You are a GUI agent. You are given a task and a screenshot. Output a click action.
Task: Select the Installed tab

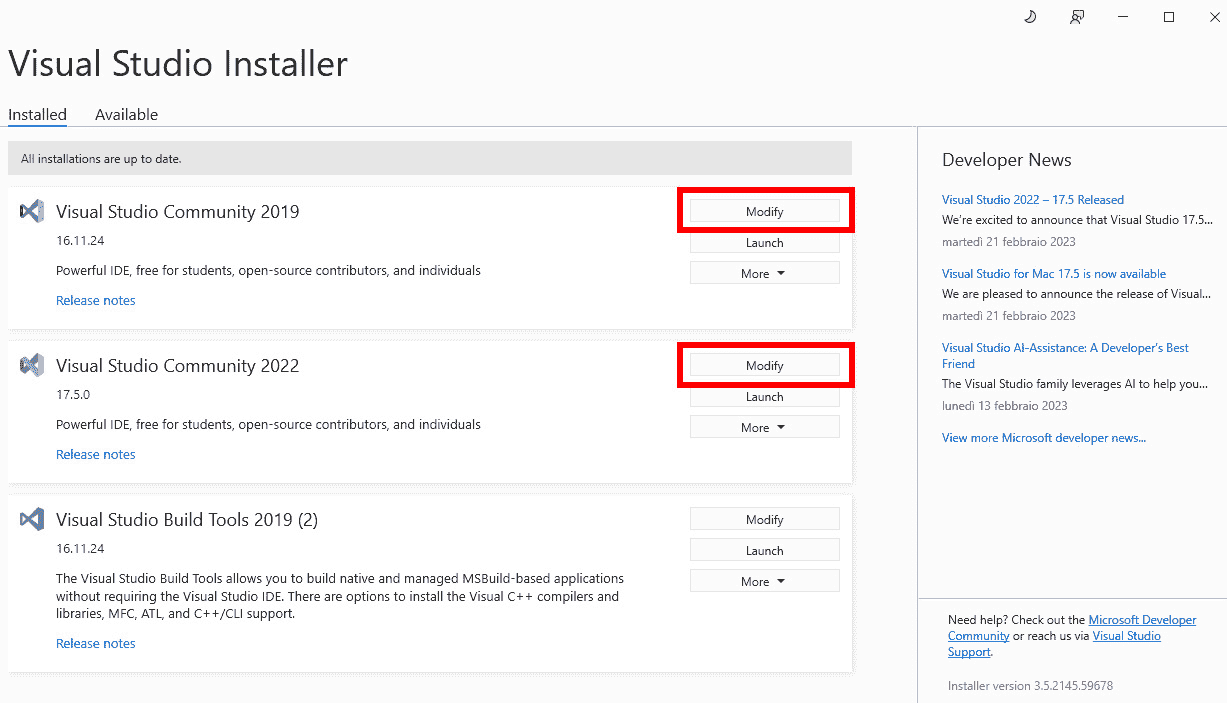[x=37, y=114]
